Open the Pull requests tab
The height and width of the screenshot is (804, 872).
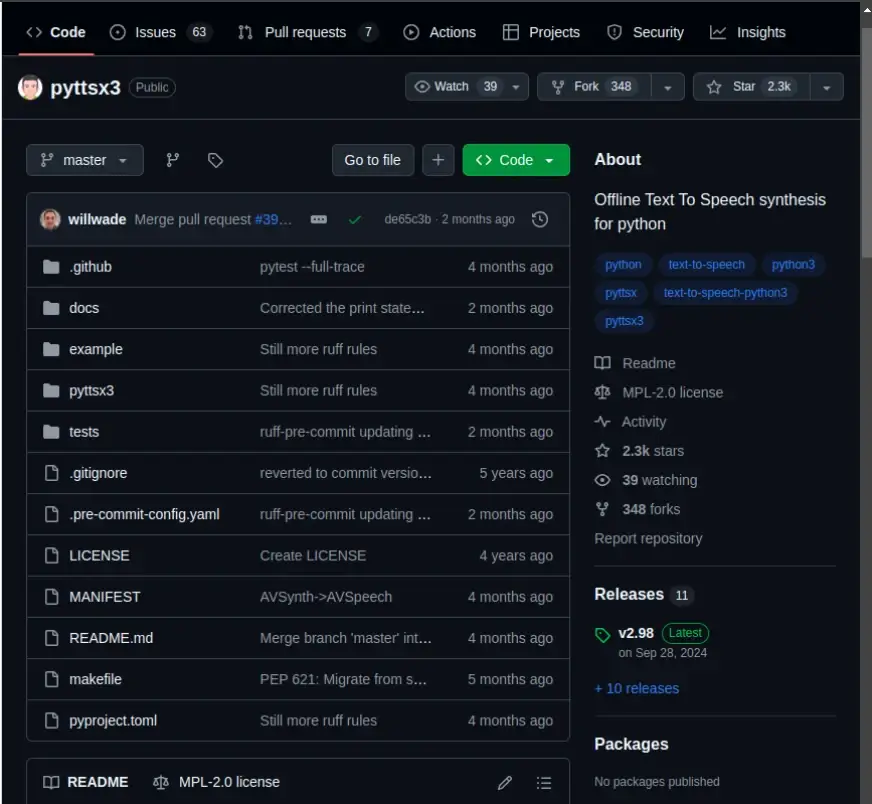point(307,32)
